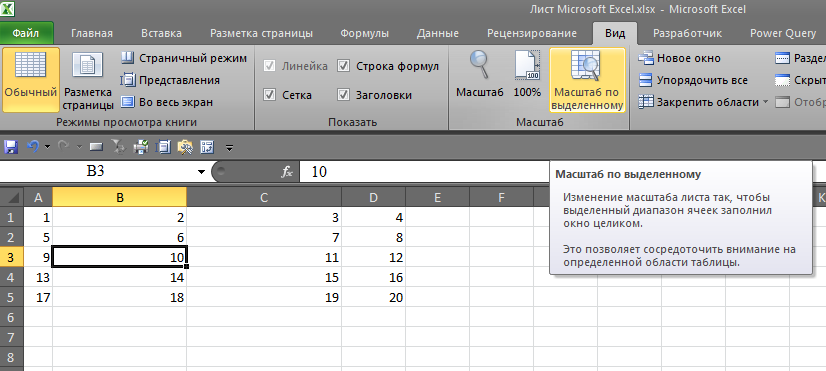826x371 pixels.
Task: Switch to the Главная tab
Action: 92,33
